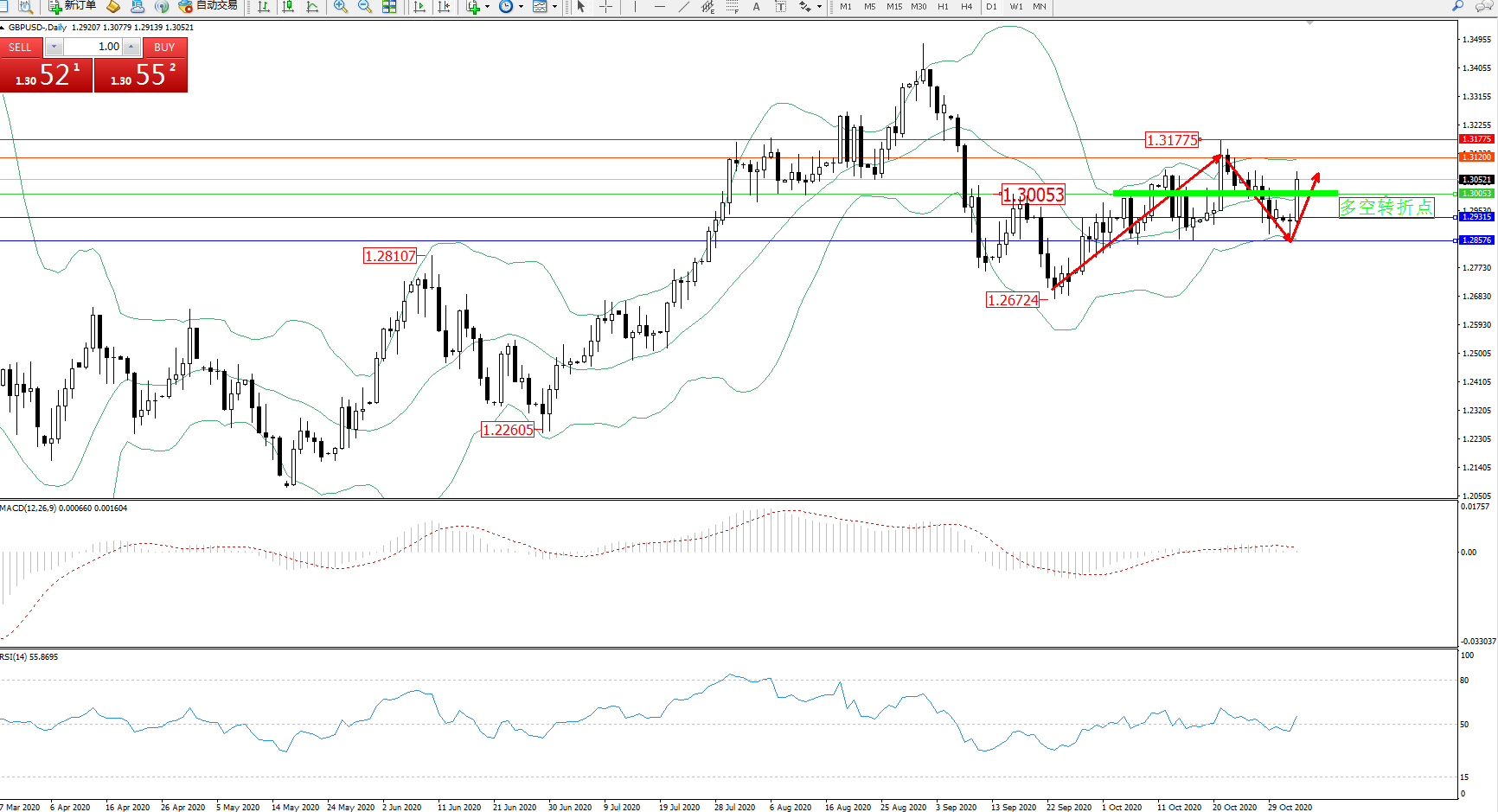Screen dimensions: 1498x812
Task: Zoom out of the chart
Action: tap(365, 6)
